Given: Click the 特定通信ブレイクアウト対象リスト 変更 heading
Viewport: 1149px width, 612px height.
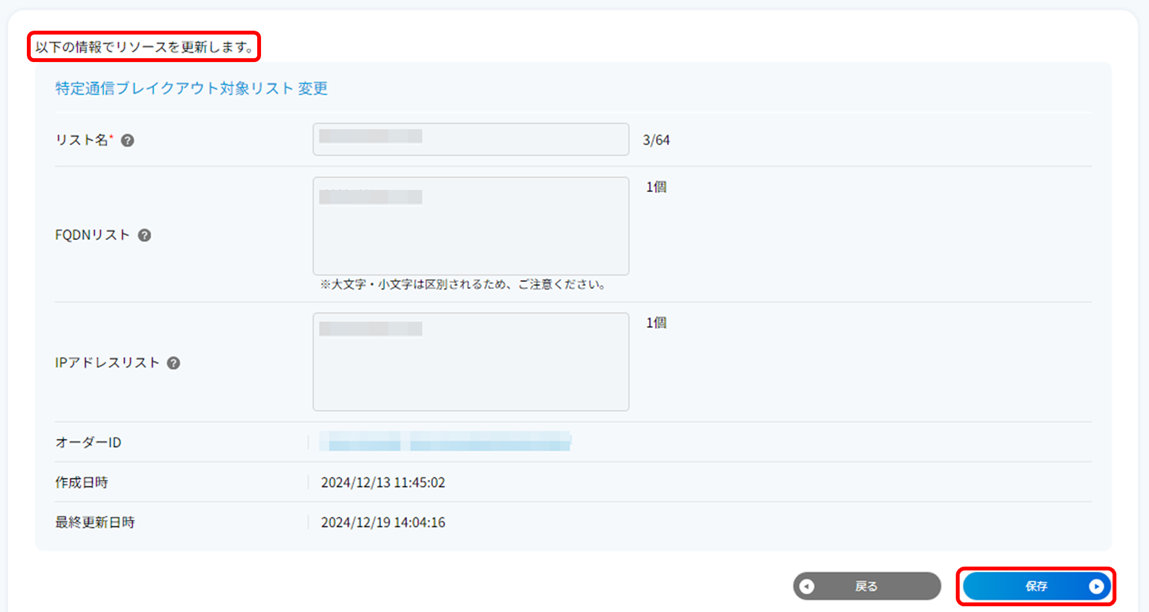Looking at the screenshot, I should (191, 88).
